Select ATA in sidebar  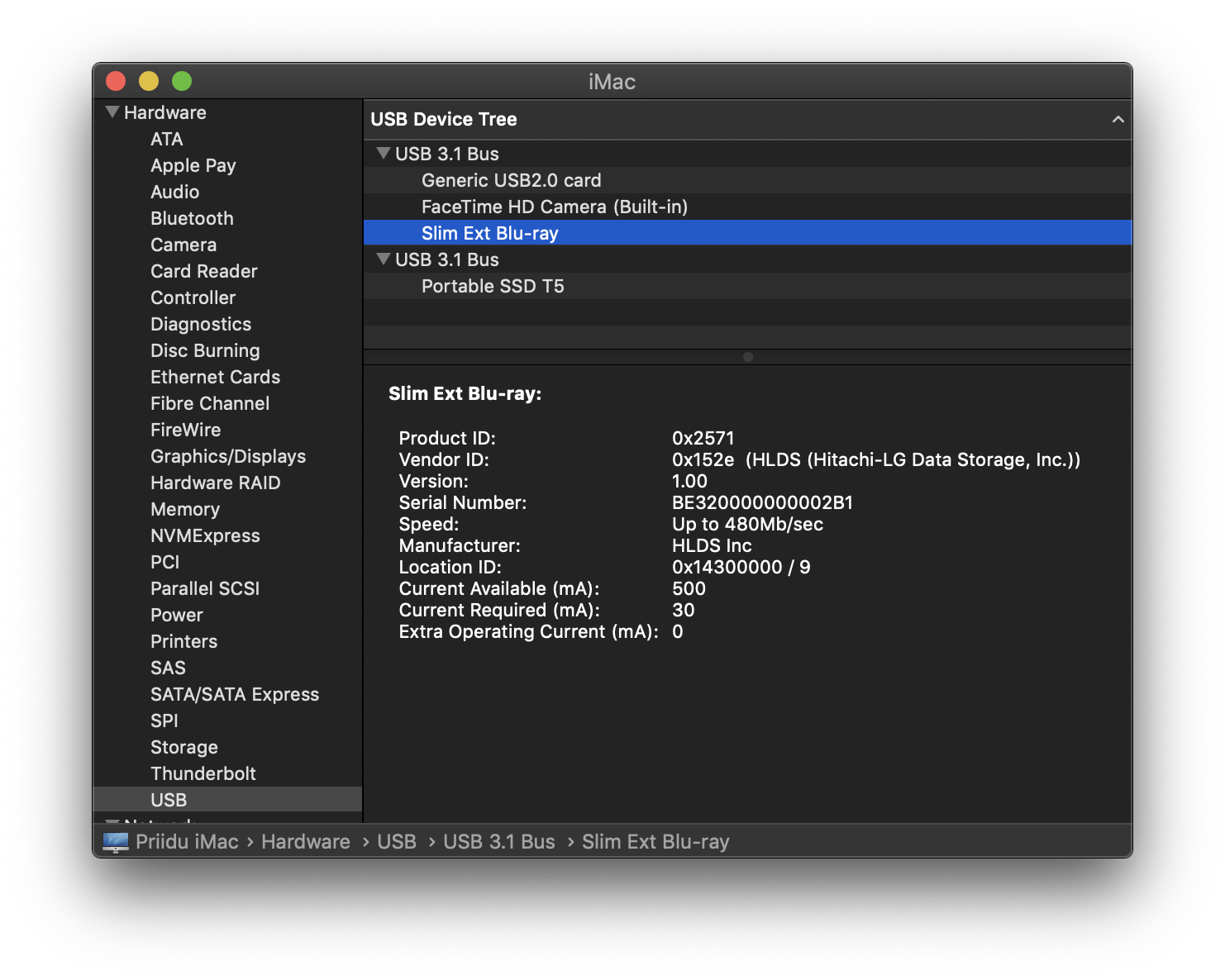pyautogui.click(x=167, y=139)
